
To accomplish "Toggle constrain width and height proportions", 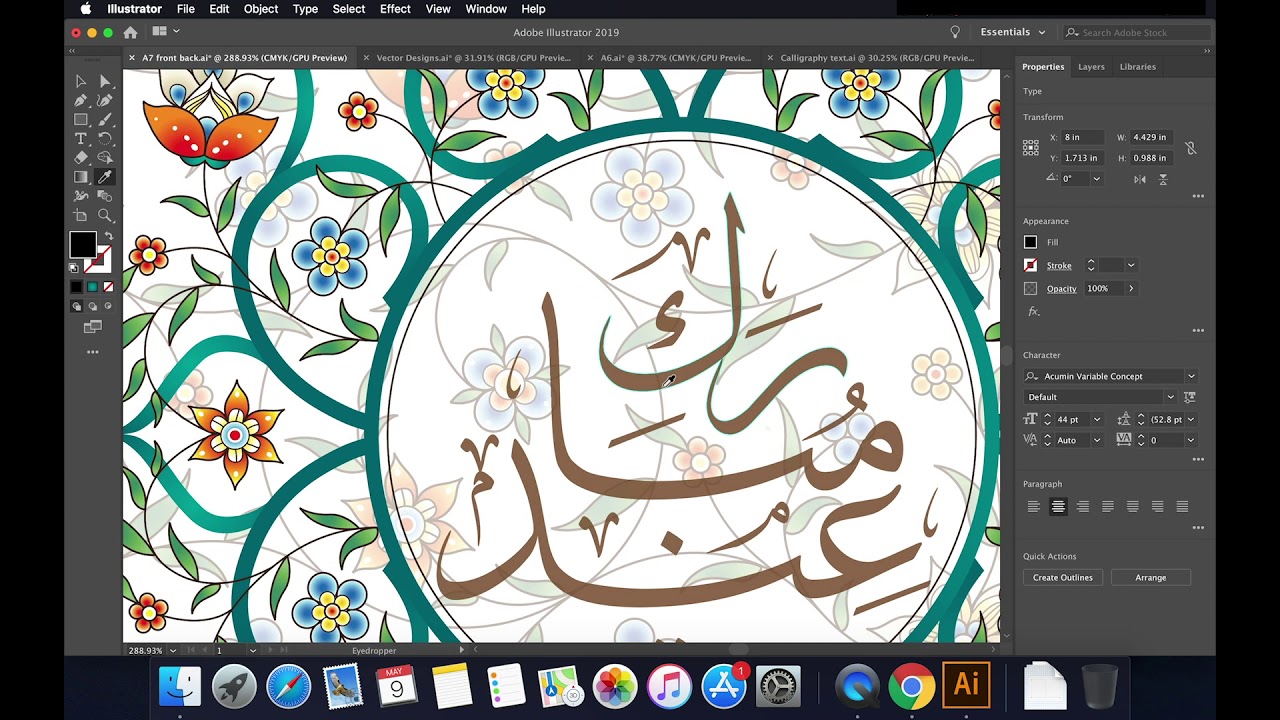I will click(1190, 148).
